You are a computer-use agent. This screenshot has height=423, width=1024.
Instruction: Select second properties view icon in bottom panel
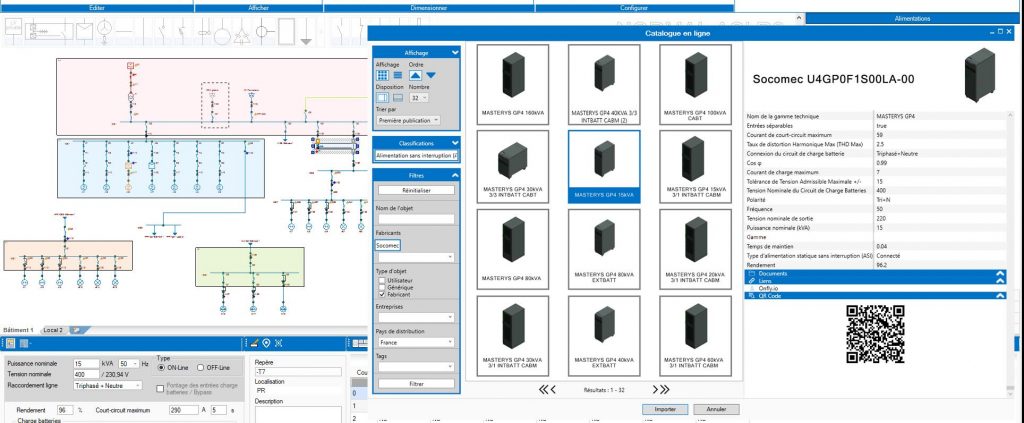[x=24, y=343]
